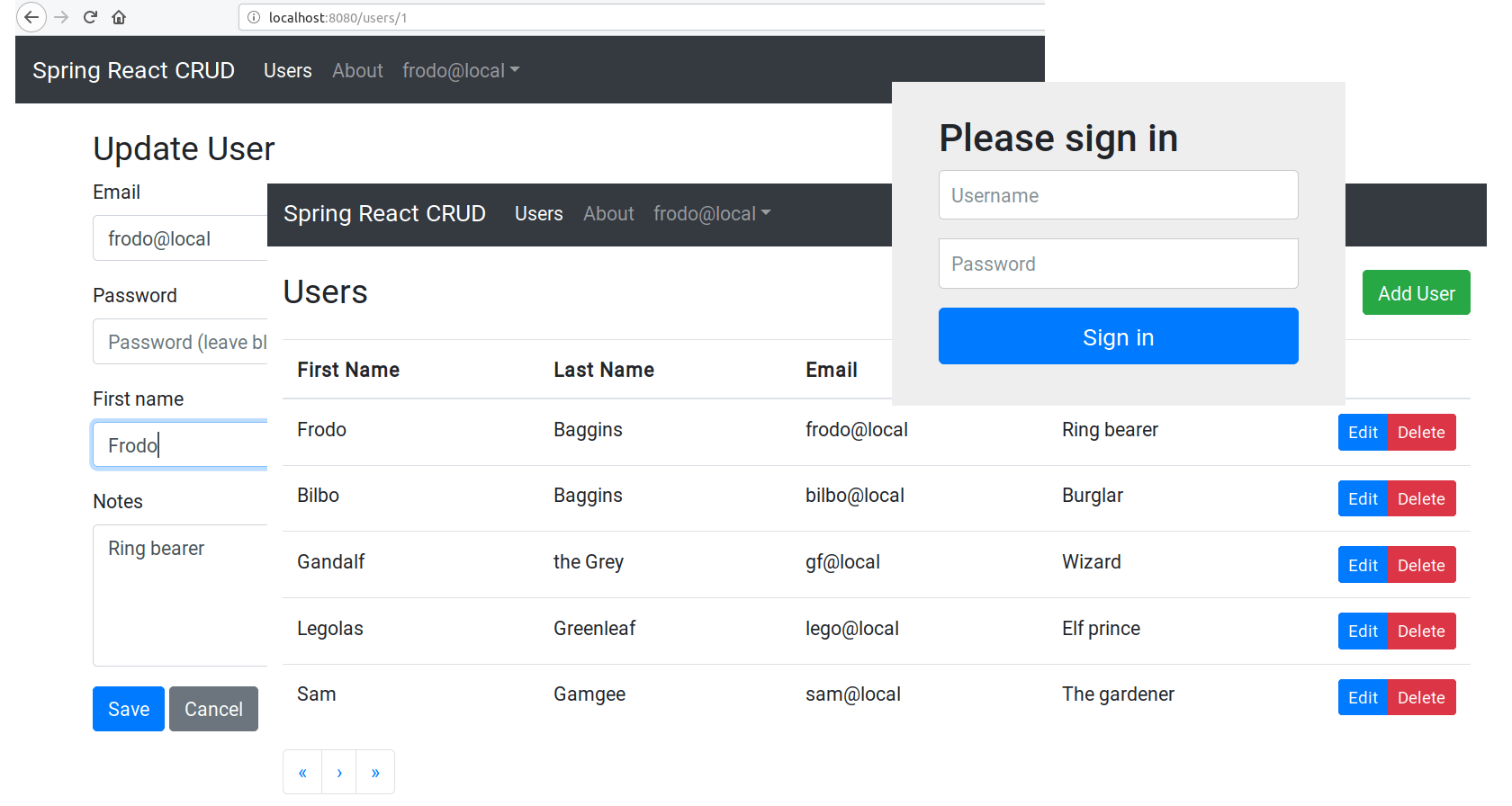Viewport: 1512px width, 806px height.
Task: Go to first page of users pagination
Action: click(302, 773)
